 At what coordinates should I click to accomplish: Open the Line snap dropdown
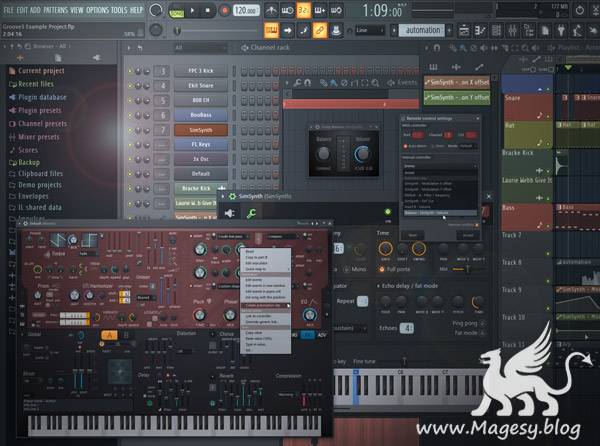point(370,30)
